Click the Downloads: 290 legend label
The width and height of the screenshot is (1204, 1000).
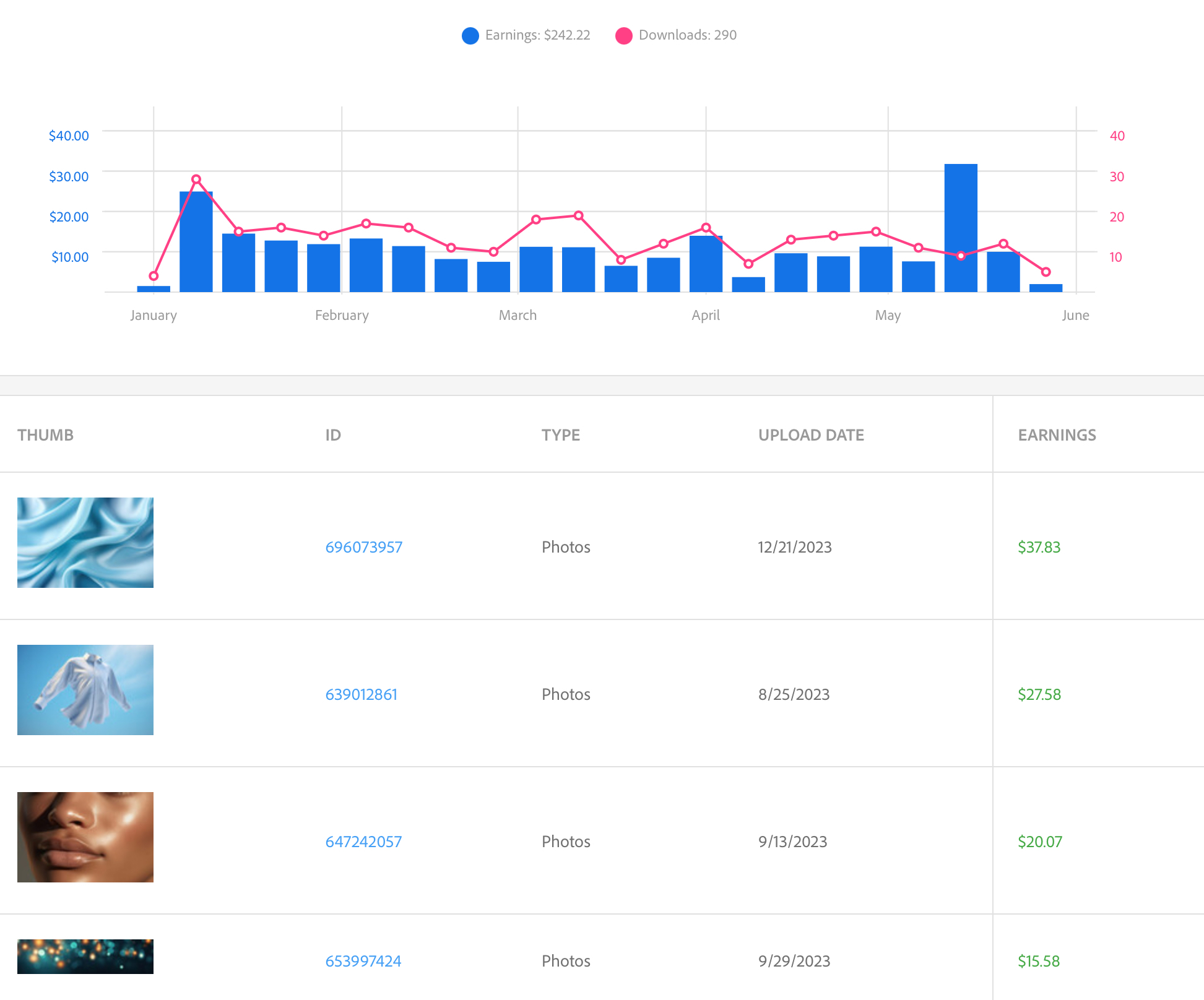(687, 35)
